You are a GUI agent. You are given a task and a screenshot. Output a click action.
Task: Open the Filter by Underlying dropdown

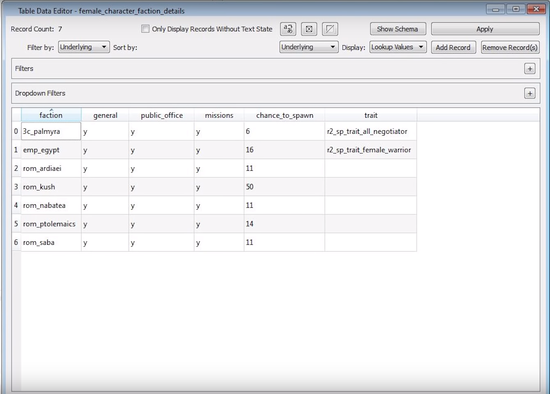pos(84,47)
